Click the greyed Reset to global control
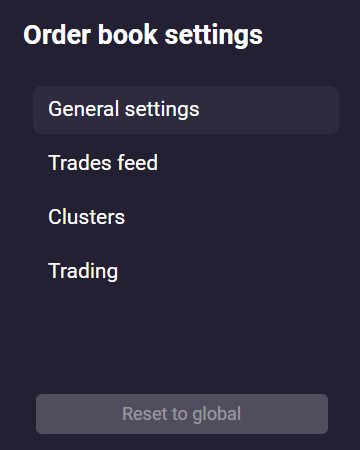360x450 pixels. 182,414
